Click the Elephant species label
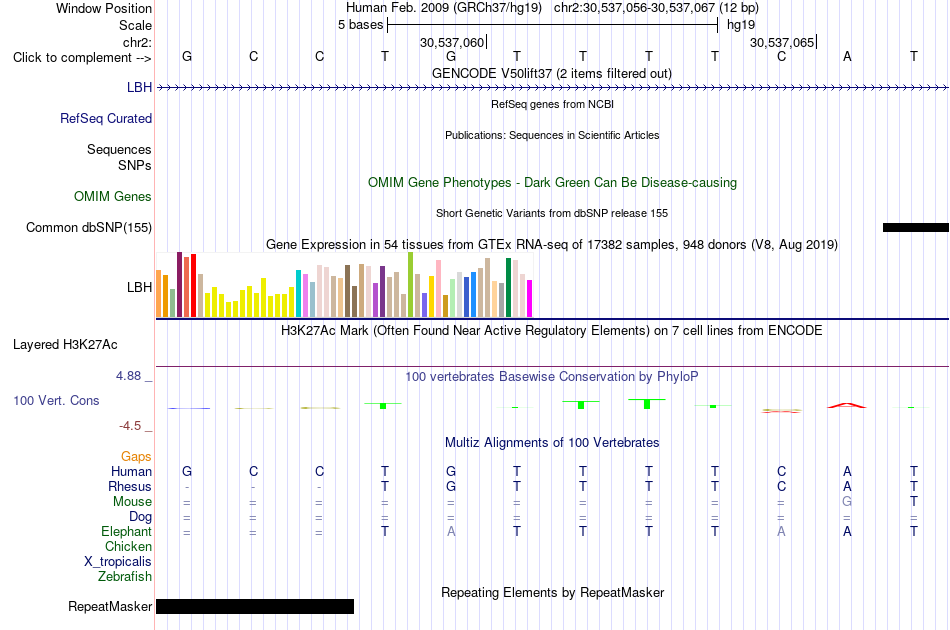Screen dimensions: 950x630 coord(127,531)
